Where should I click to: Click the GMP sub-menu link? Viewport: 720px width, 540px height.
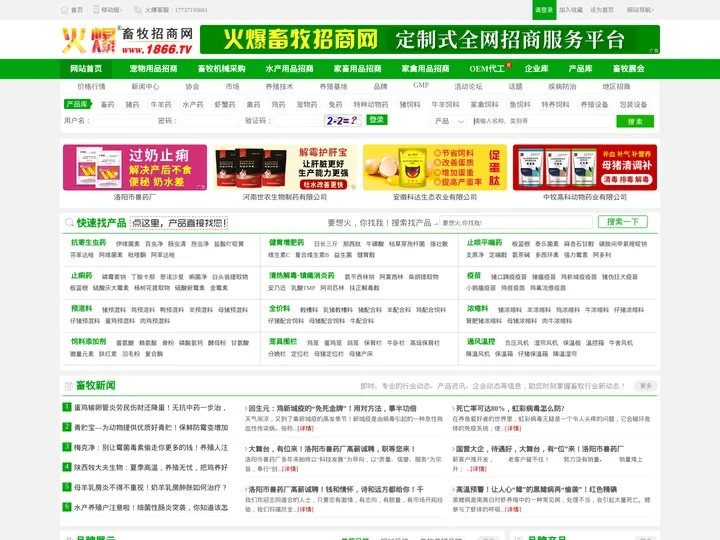[421, 85]
